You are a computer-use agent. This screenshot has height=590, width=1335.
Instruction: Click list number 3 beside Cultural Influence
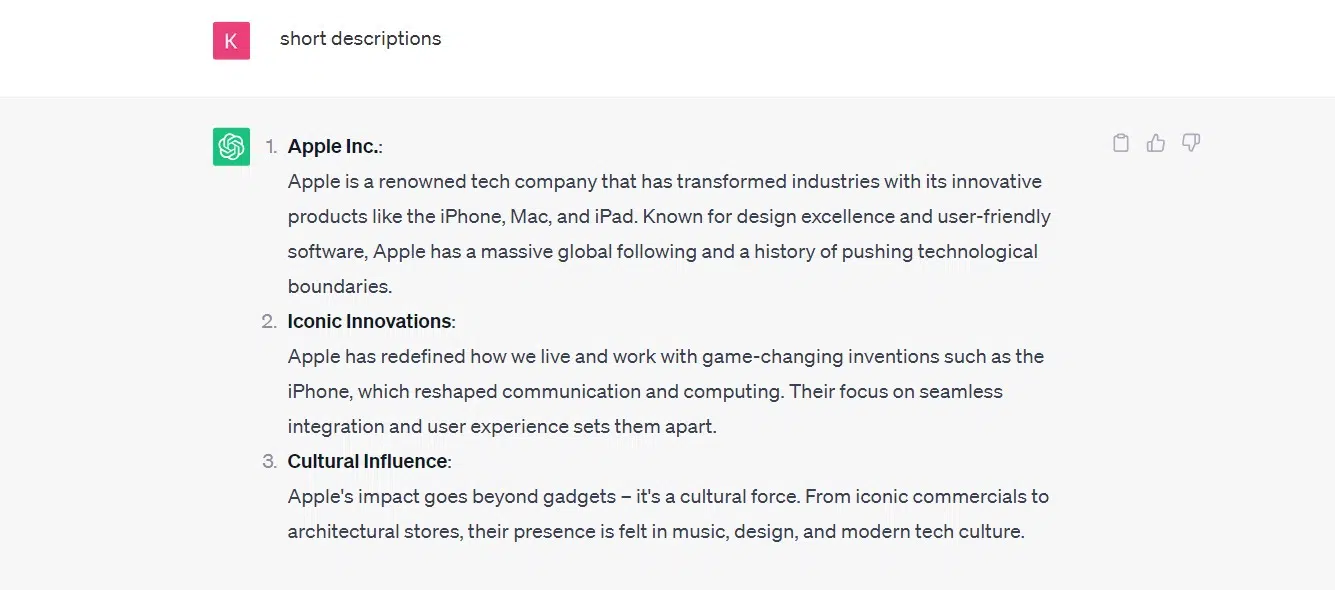click(x=269, y=461)
